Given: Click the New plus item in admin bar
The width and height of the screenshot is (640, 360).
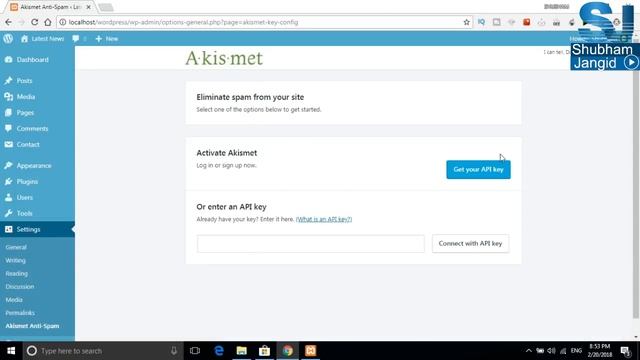Looking at the screenshot, I should click(107, 39).
